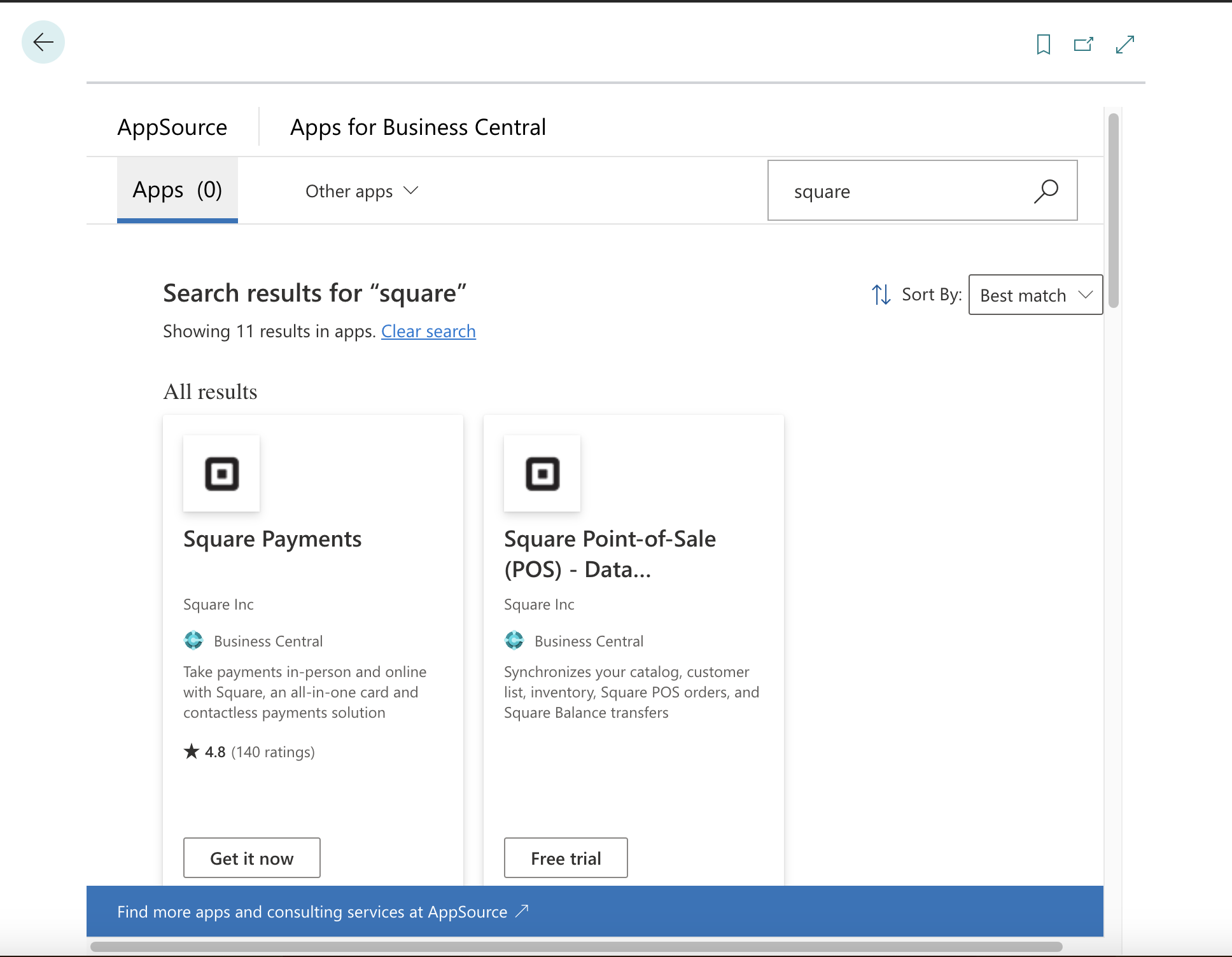Click Business Central icon on Square Payments
The image size is (1232, 957).
point(193,640)
